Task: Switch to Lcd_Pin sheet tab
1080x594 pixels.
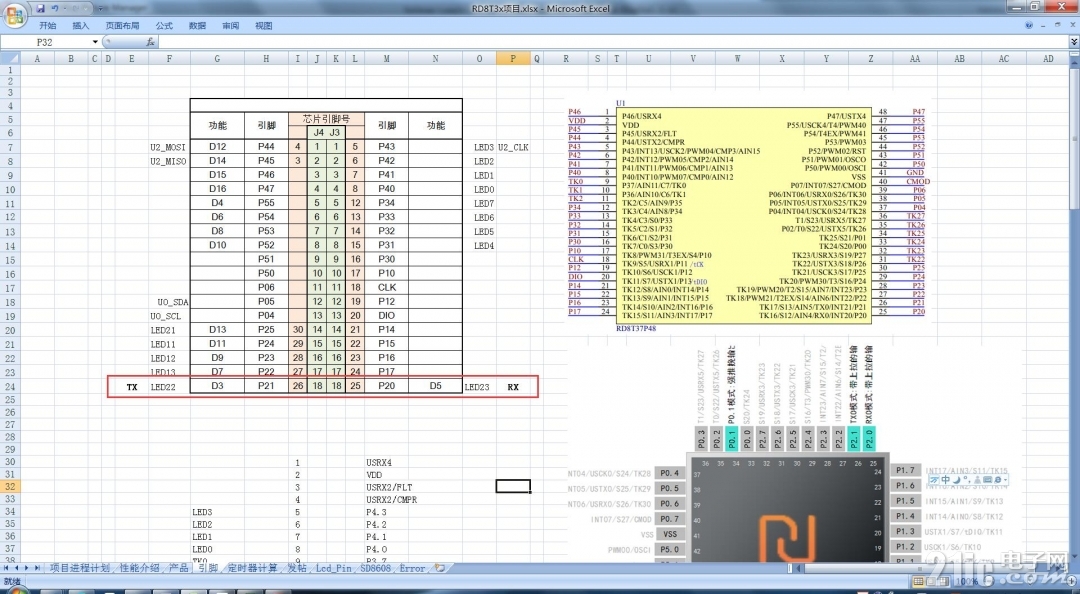Action: point(333,568)
